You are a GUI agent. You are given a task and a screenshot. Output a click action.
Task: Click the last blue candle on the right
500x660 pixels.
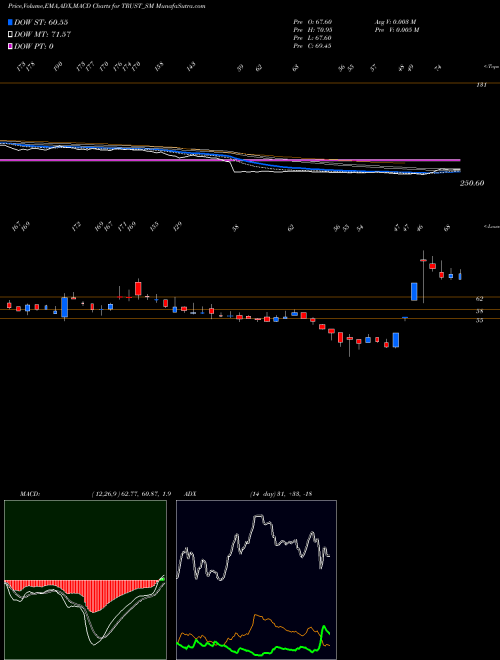460,276
